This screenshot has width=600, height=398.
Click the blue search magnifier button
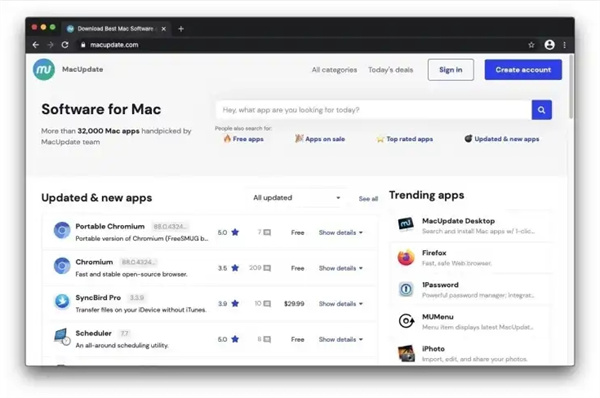[x=541, y=110]
